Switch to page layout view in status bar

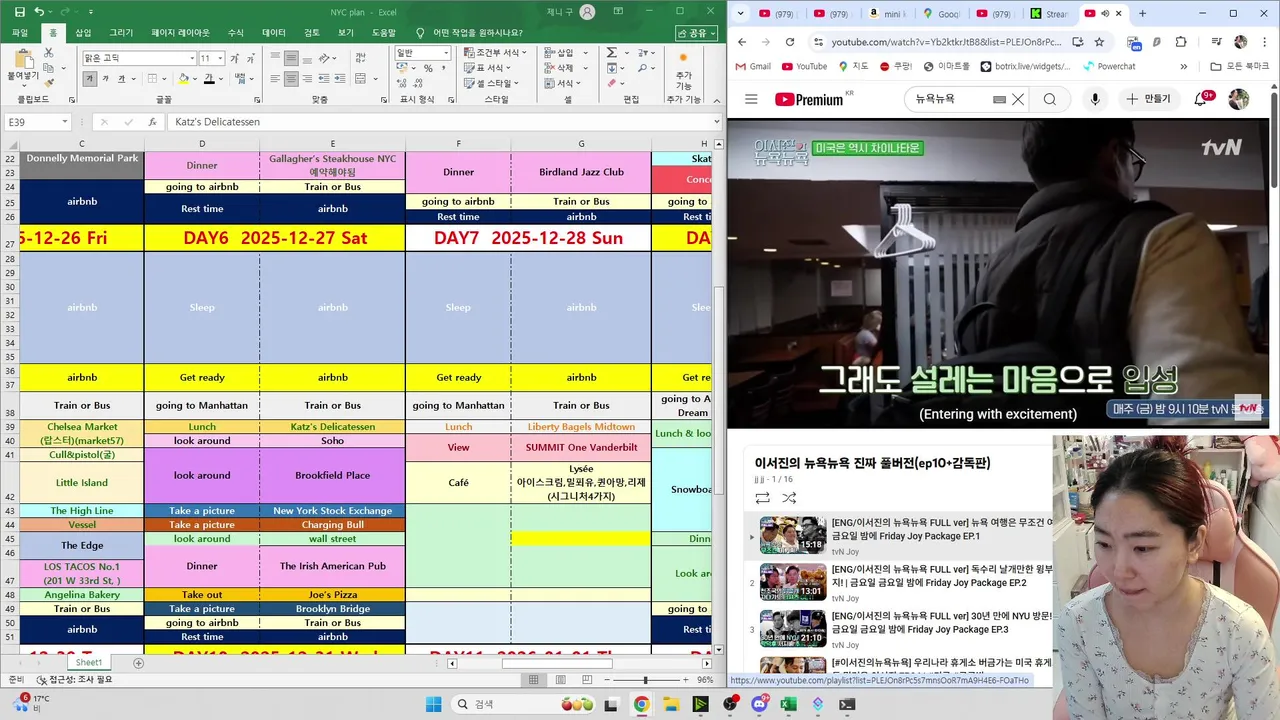pyautogui.click(x=560, y=679)
